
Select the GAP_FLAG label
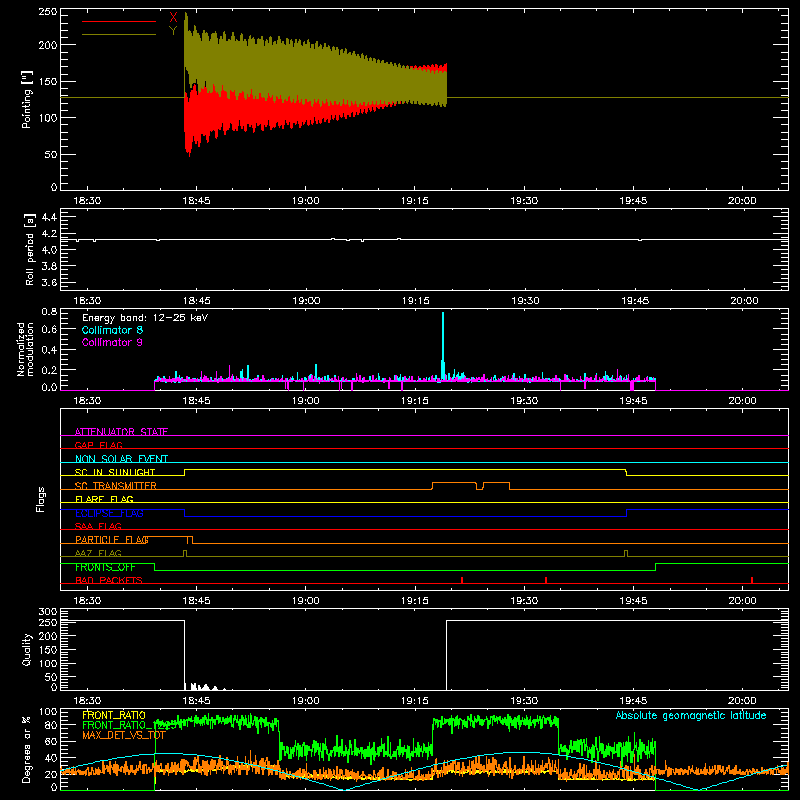tap(98, 445)
